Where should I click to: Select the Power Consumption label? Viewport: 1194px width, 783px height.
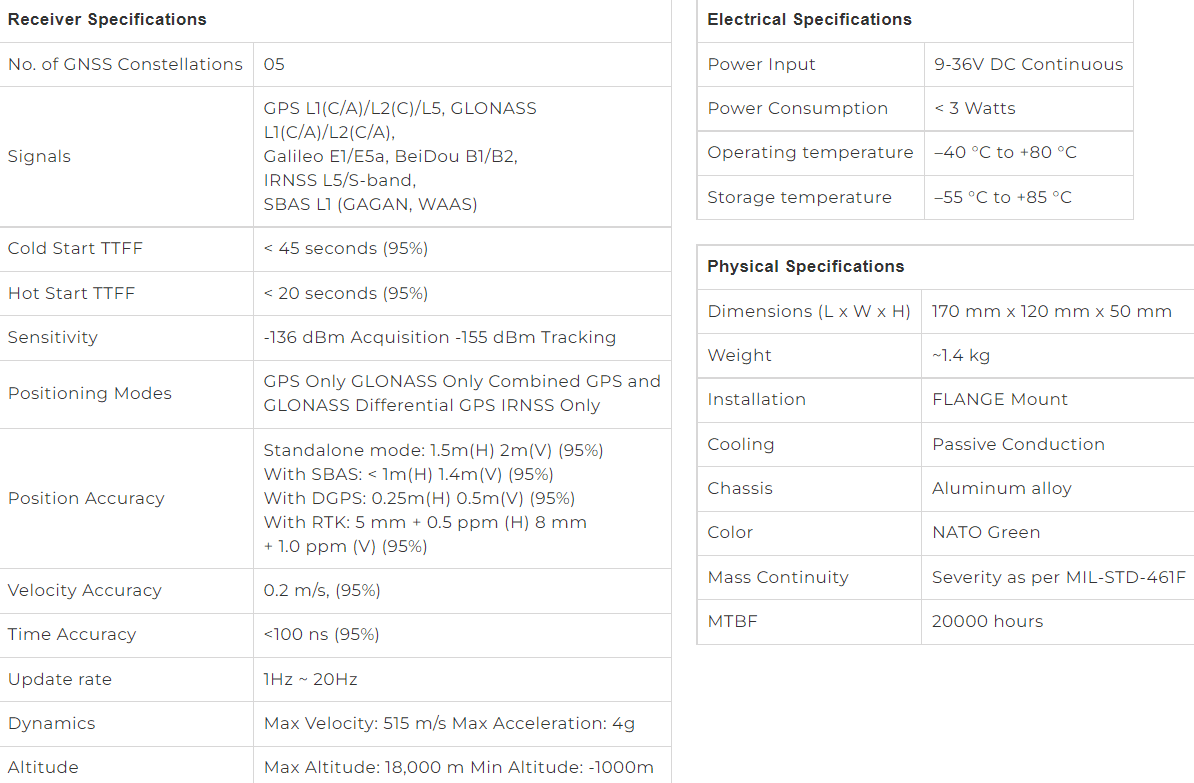tap(797, 109)
